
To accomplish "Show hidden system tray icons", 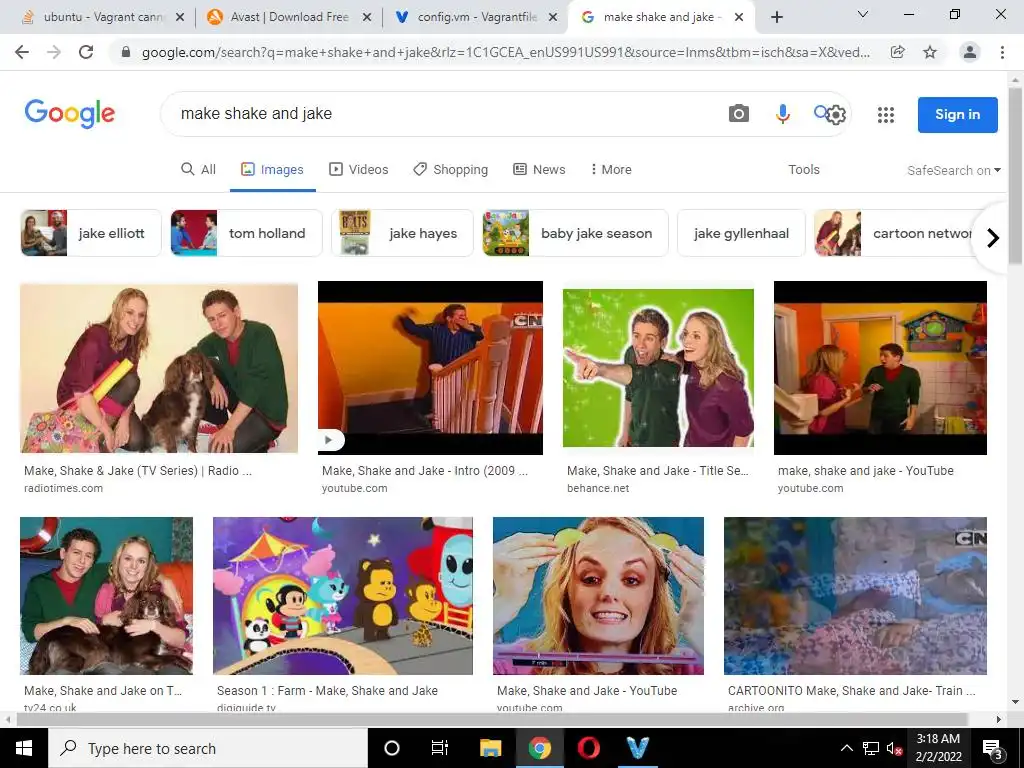I will 846,748.
